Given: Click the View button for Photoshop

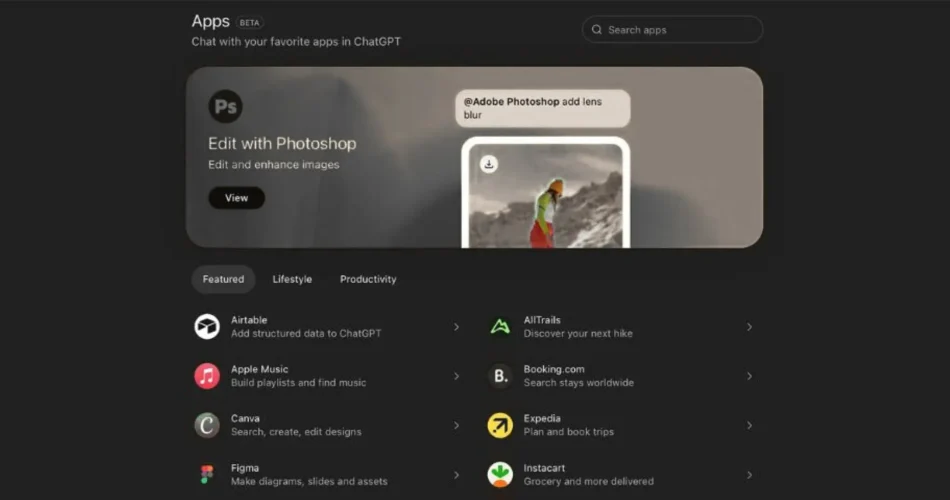Looking at the screenshot, I should coord(236,198).
